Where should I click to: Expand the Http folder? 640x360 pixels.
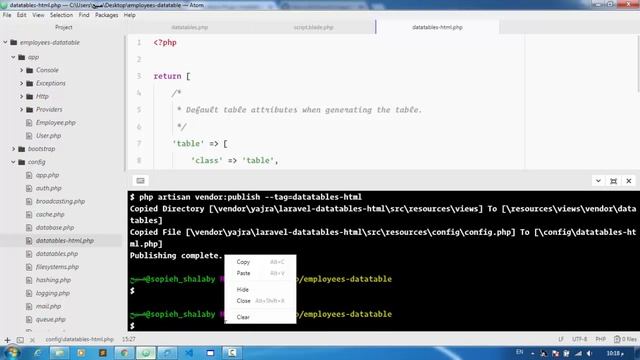22,96
